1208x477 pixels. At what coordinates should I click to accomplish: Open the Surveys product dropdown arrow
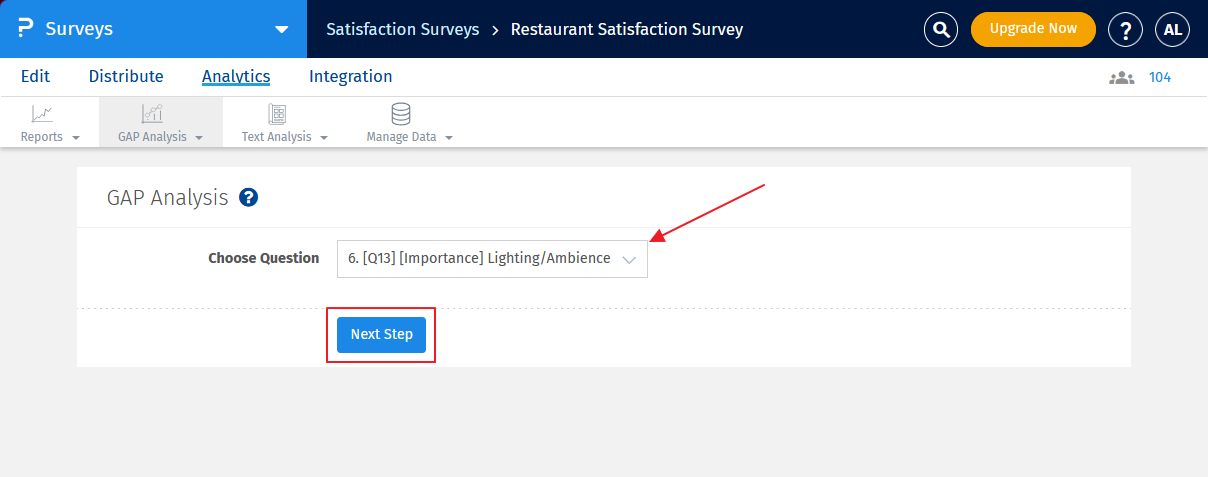pyautogui.click(x=281, y=30)
